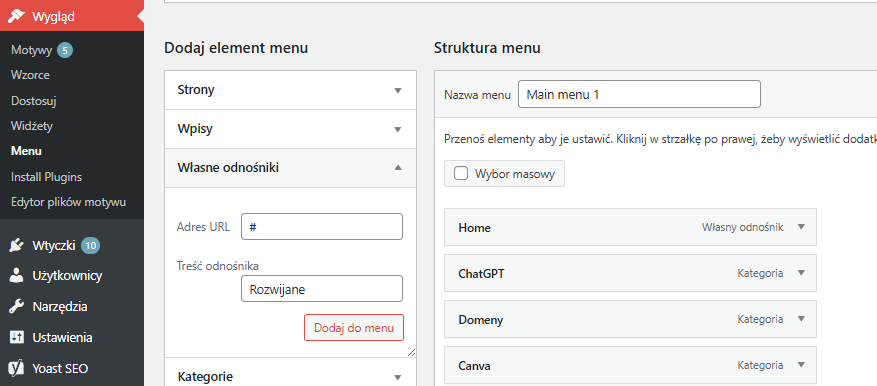This screenshot has width=877, height=386.
Task: Focus the Treść odnośnika text field
Action: pyautogui.click(x=322, y=289)
